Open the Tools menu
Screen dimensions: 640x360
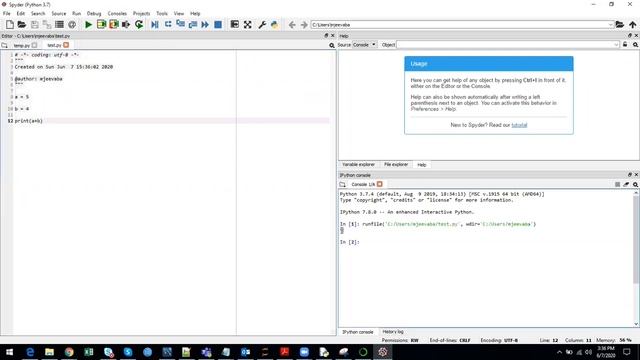pos(162,13)
